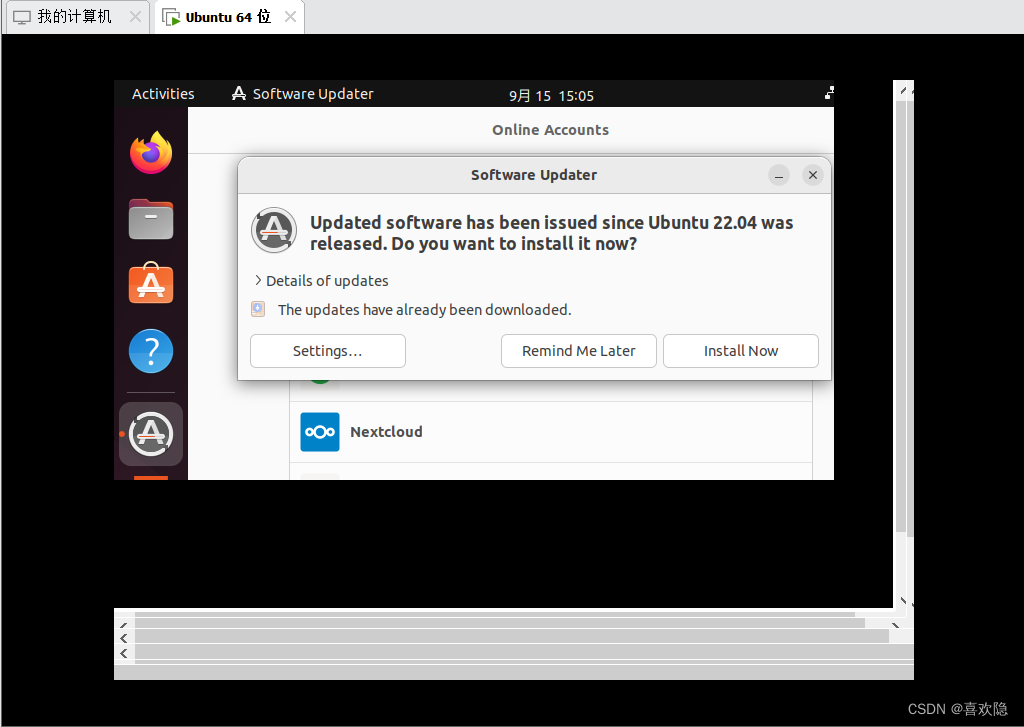
Task: Switch to the 我的计算机 tab
Action: pyautogui.click(x=77, y=17)
